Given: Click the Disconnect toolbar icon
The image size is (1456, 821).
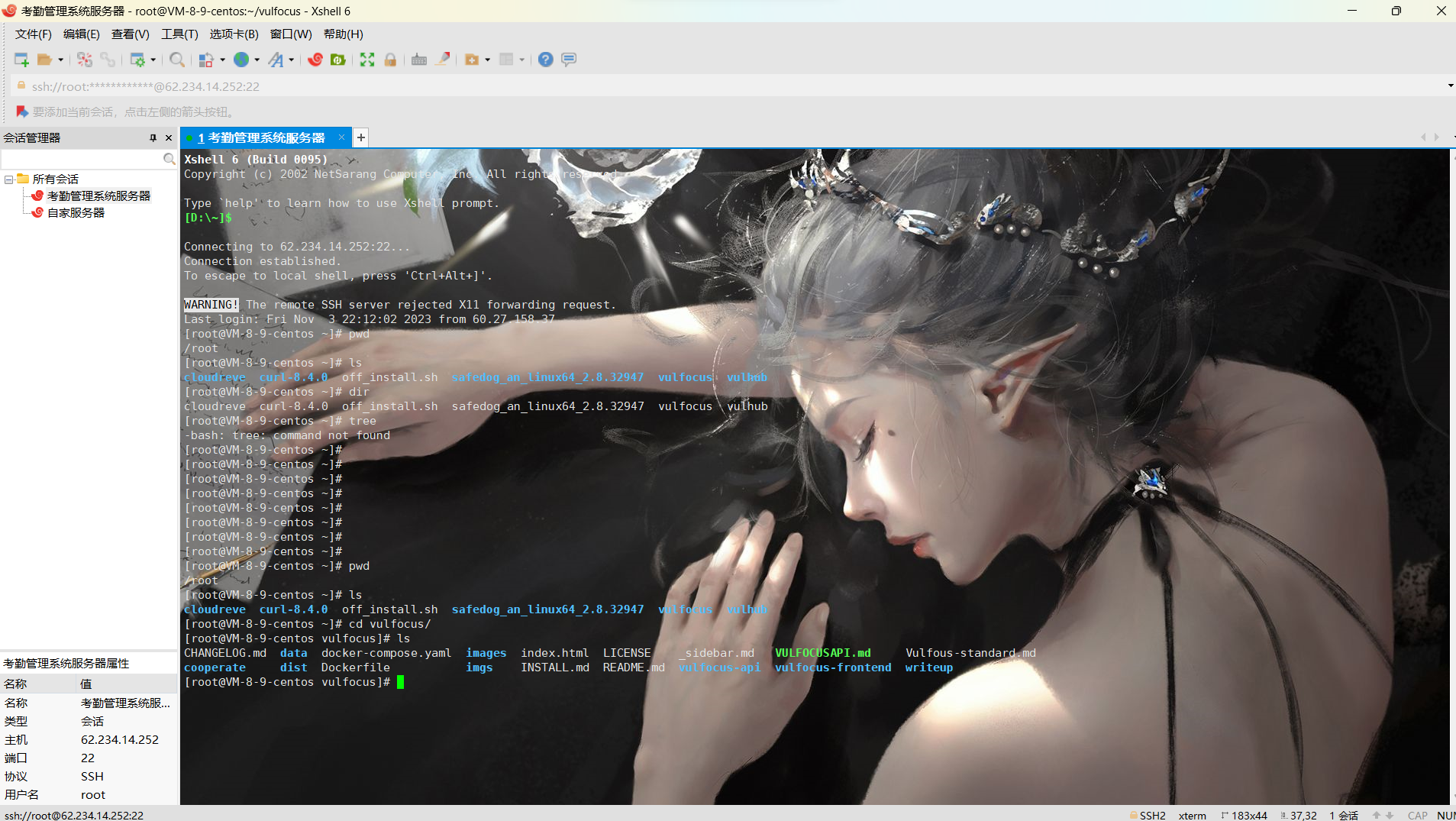Looking at the screenshot, I should tap(85, 60).
